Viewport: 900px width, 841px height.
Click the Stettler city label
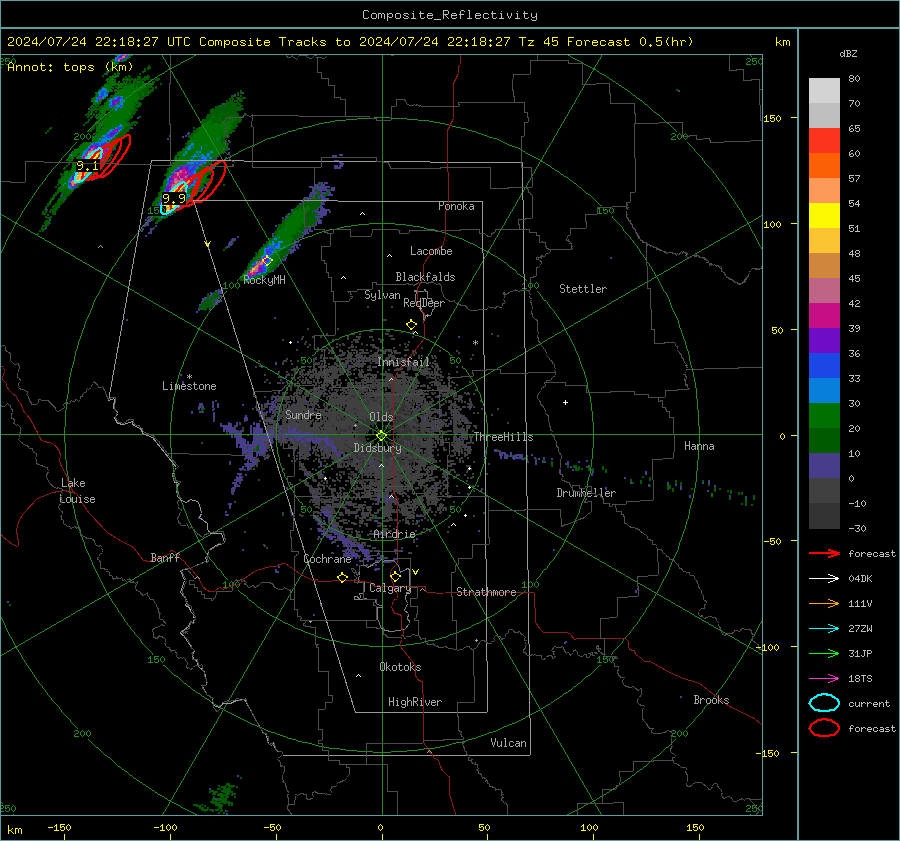(x=583, y=289)
